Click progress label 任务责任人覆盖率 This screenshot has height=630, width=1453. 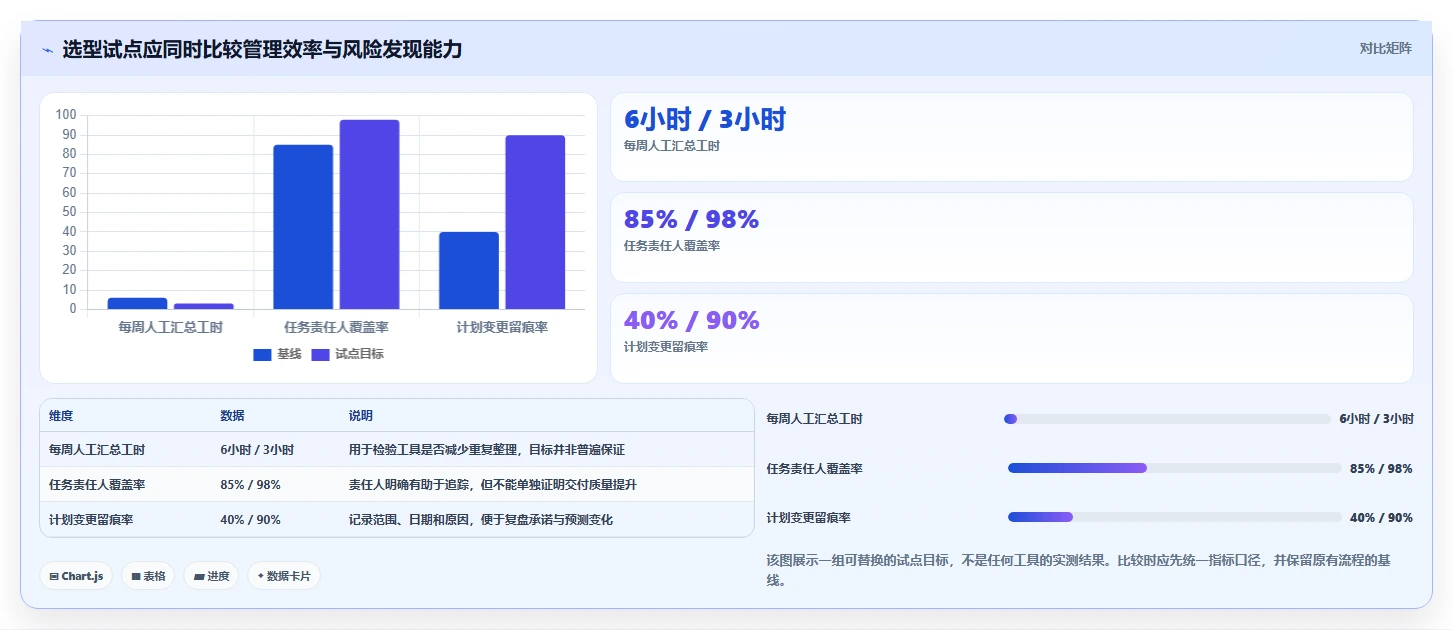(814, 468)
